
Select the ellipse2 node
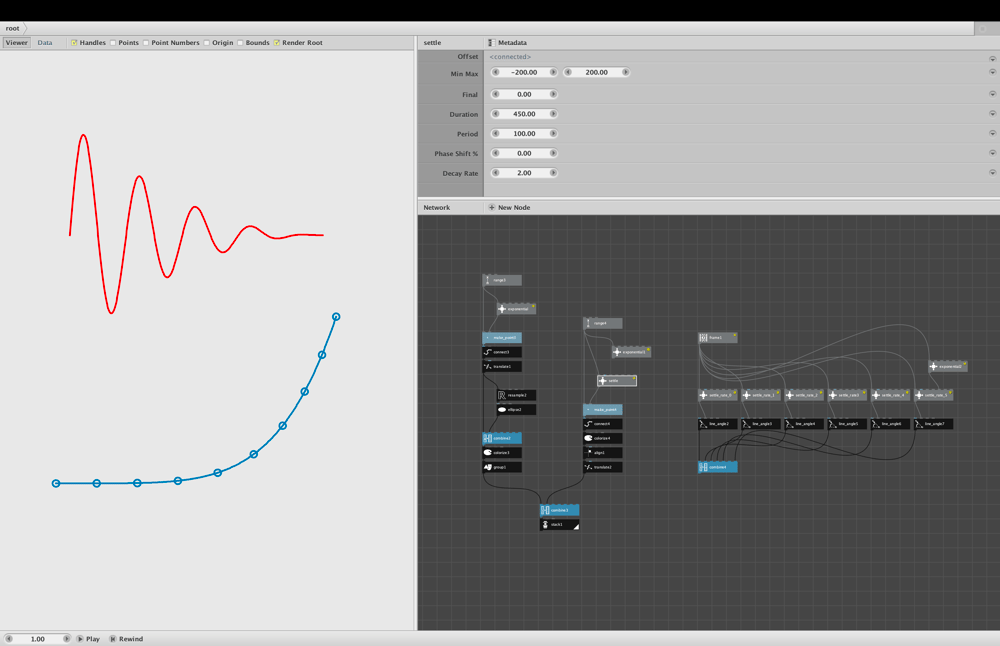(517, 409)
